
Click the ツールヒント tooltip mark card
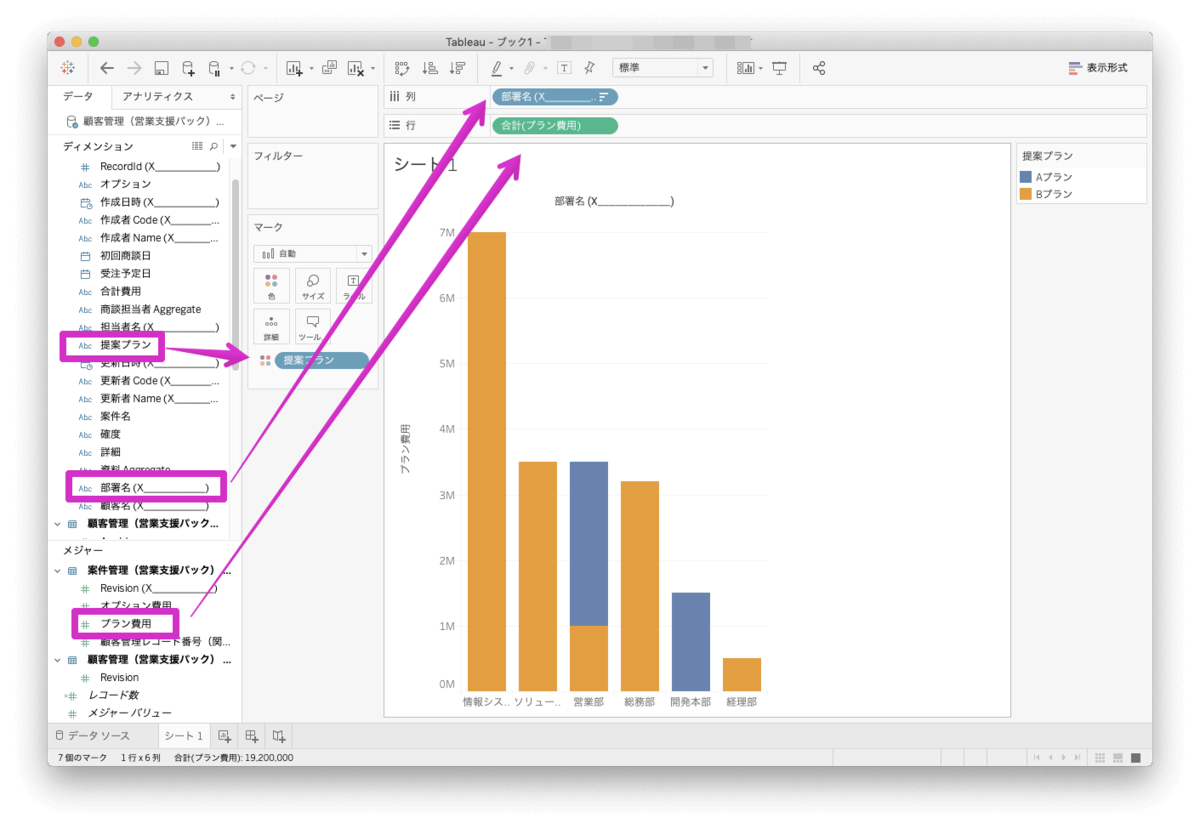(x=313, y=327)
